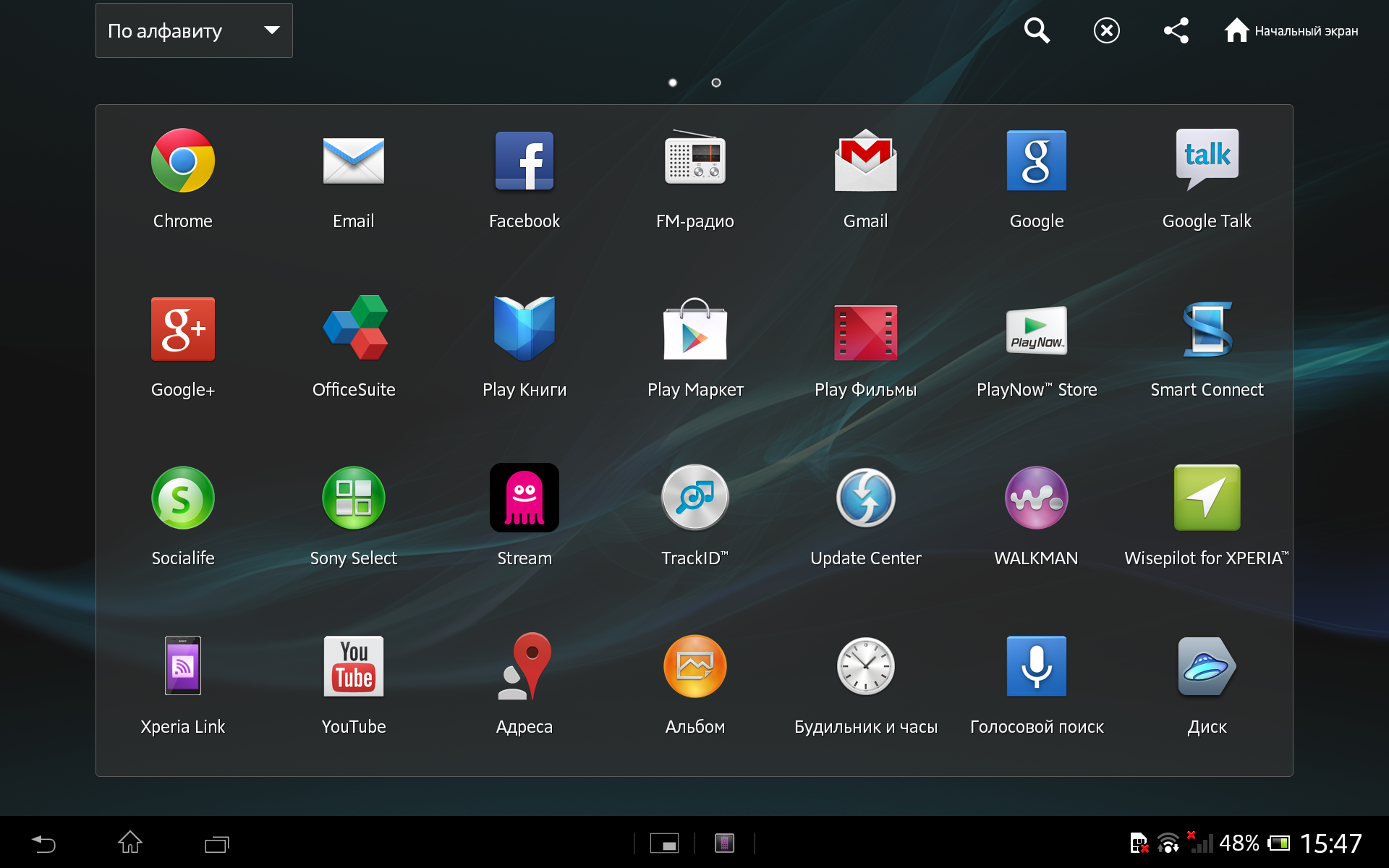
Task: Launch YouTube app
Action: [354, 666]
